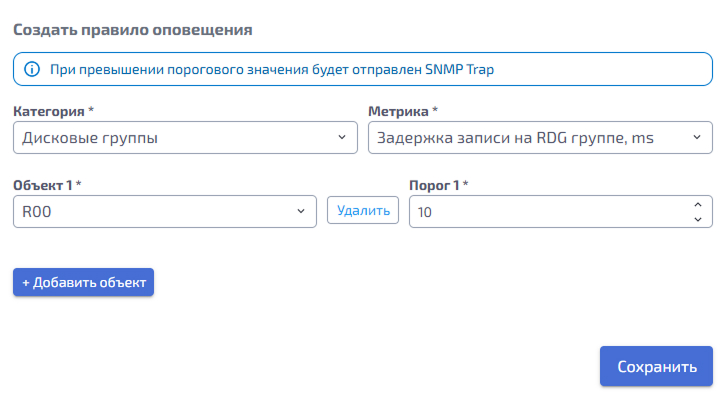This screenshot has width=727, height=395.
Task: Click the SNMP Trap notice text
Action: [272, 70]
